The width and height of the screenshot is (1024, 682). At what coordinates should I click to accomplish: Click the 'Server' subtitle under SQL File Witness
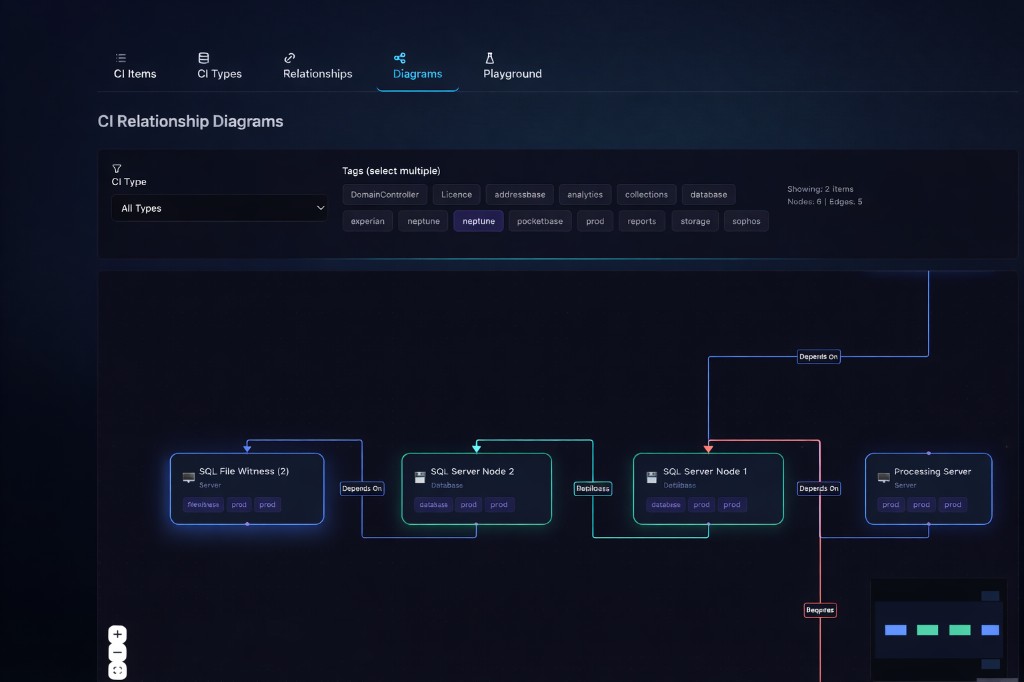(210, 485)
